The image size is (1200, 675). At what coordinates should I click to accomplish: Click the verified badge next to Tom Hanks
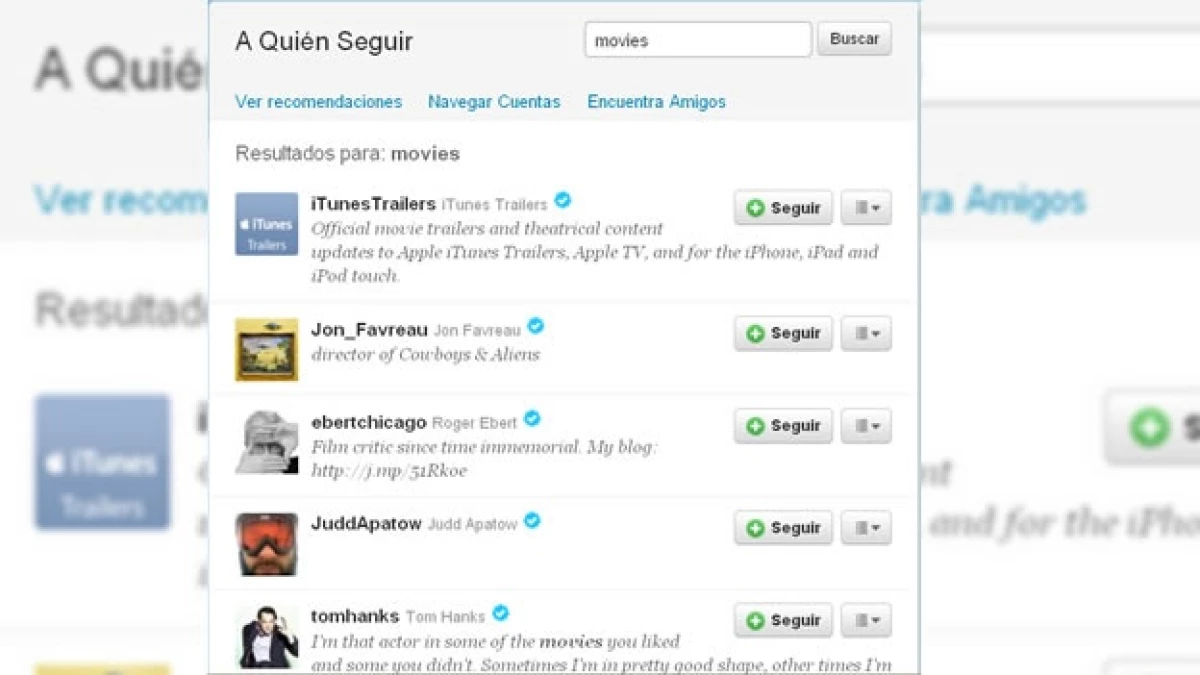click(x=501, y=613)
